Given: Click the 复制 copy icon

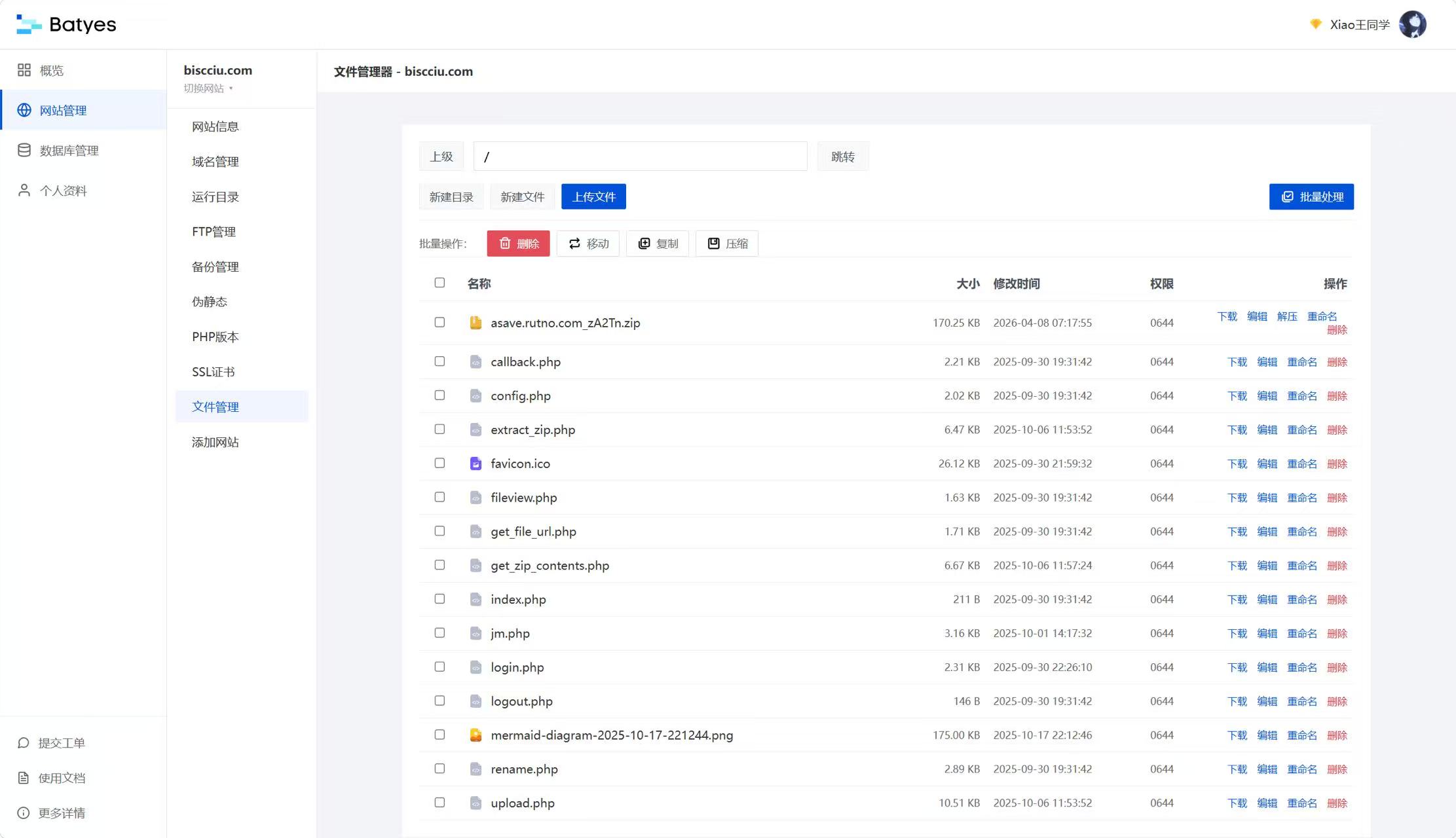Looking at the screenshot, I should tap(644, 243).
